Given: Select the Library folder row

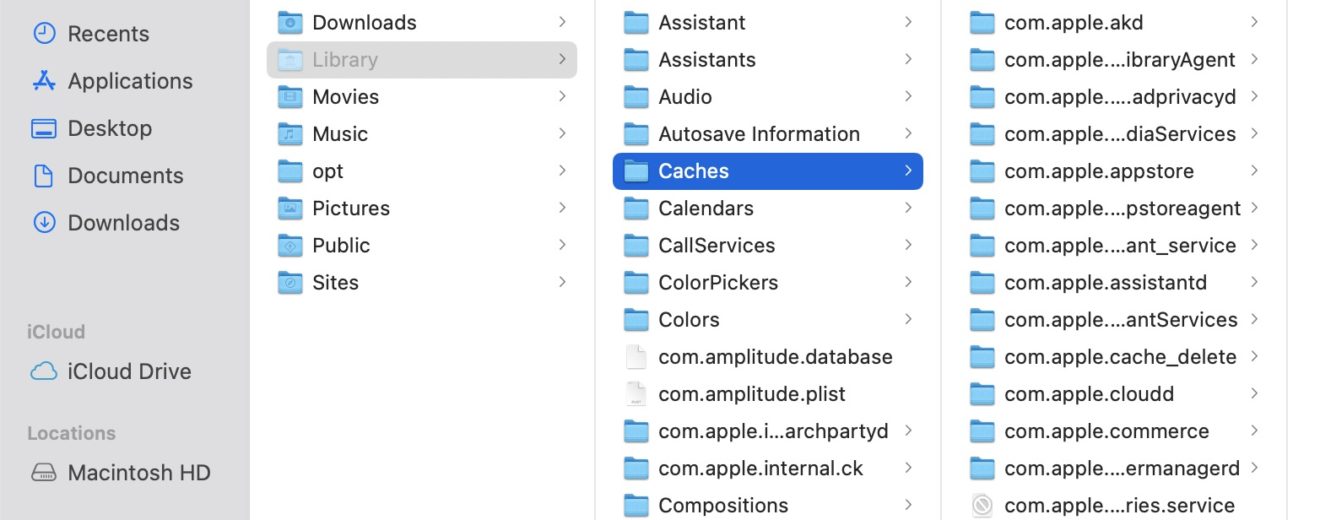Looking at the screenshot, I should pyautogui.click(x=421, y=60).
